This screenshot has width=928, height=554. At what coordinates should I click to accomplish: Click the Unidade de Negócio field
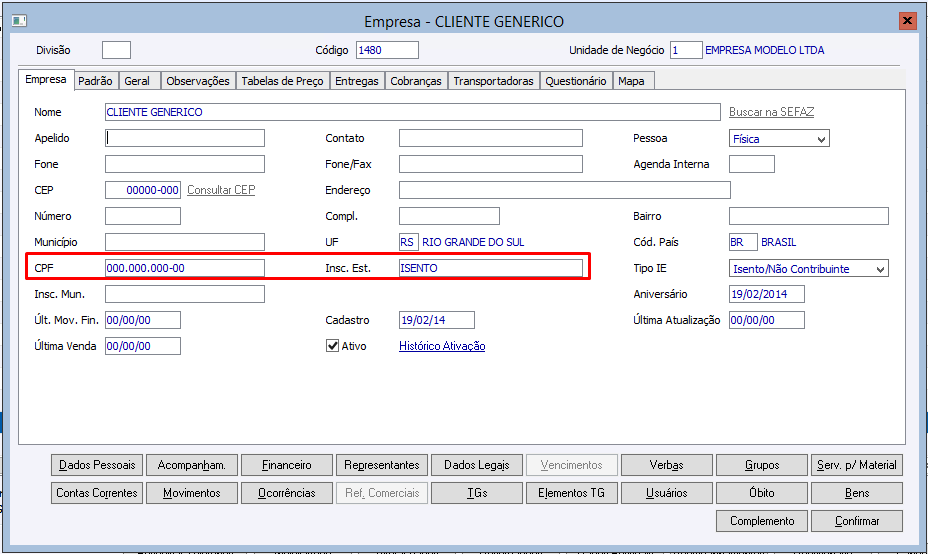(x=686, y=50)
